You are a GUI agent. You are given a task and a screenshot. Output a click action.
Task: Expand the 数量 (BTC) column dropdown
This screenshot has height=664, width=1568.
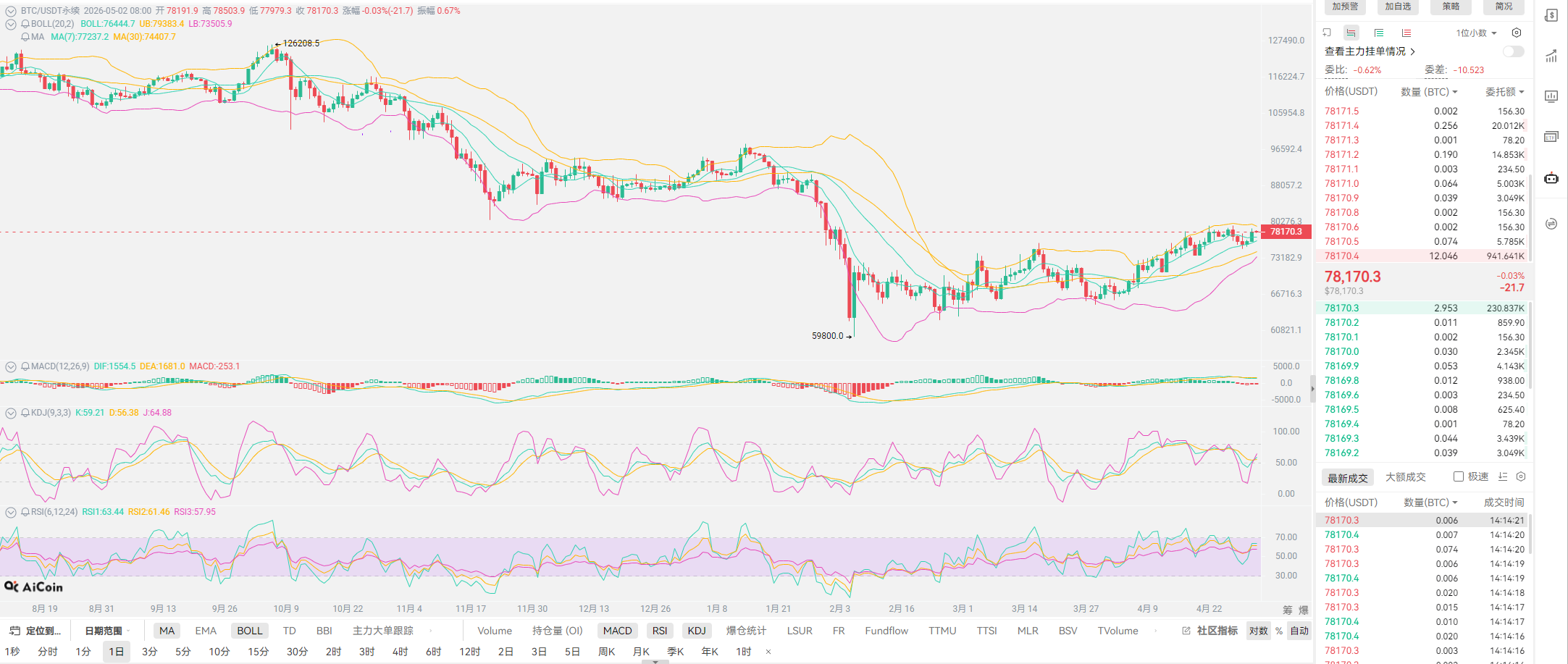pos(1428,92)
